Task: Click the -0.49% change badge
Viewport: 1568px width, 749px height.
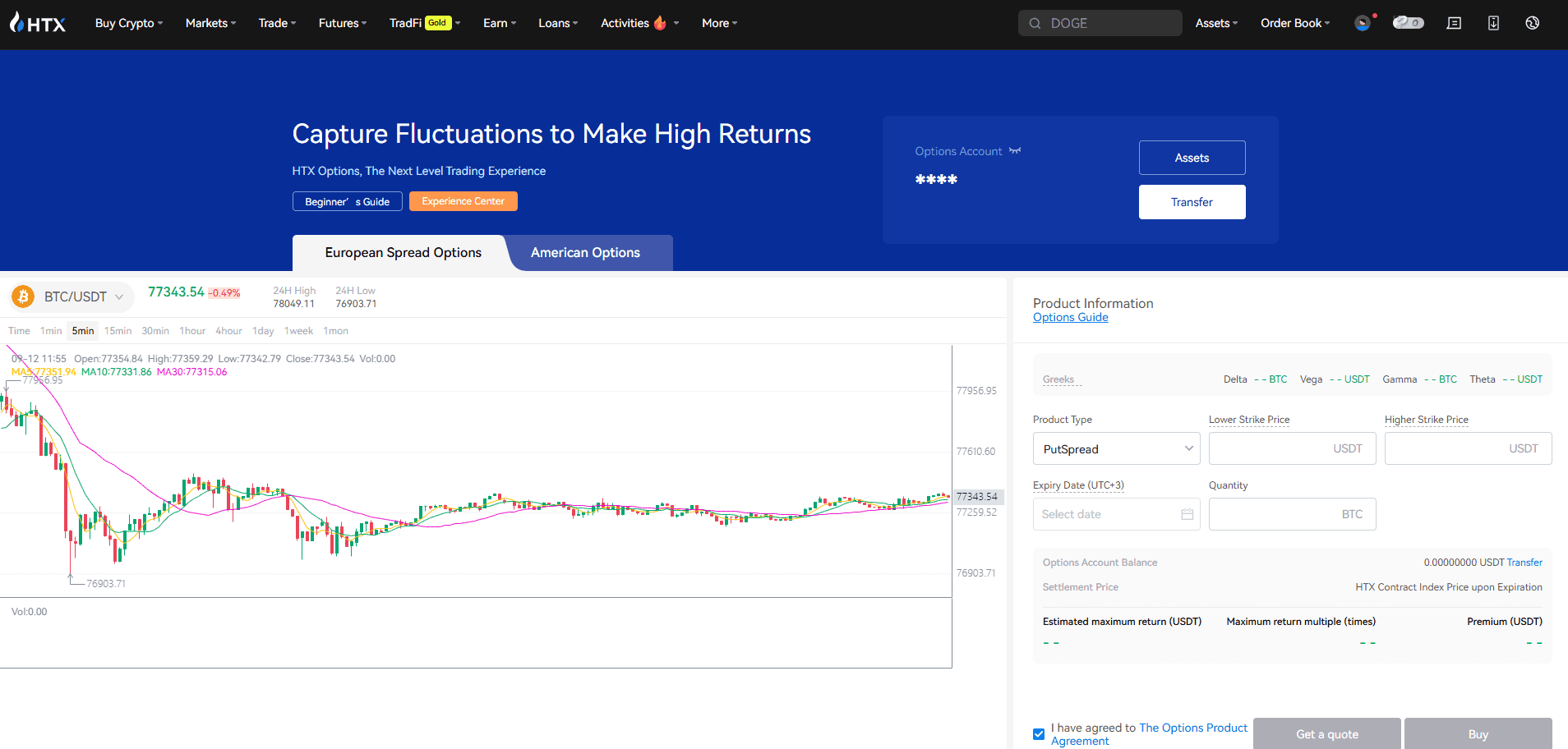Action: (x=224, y=293)
